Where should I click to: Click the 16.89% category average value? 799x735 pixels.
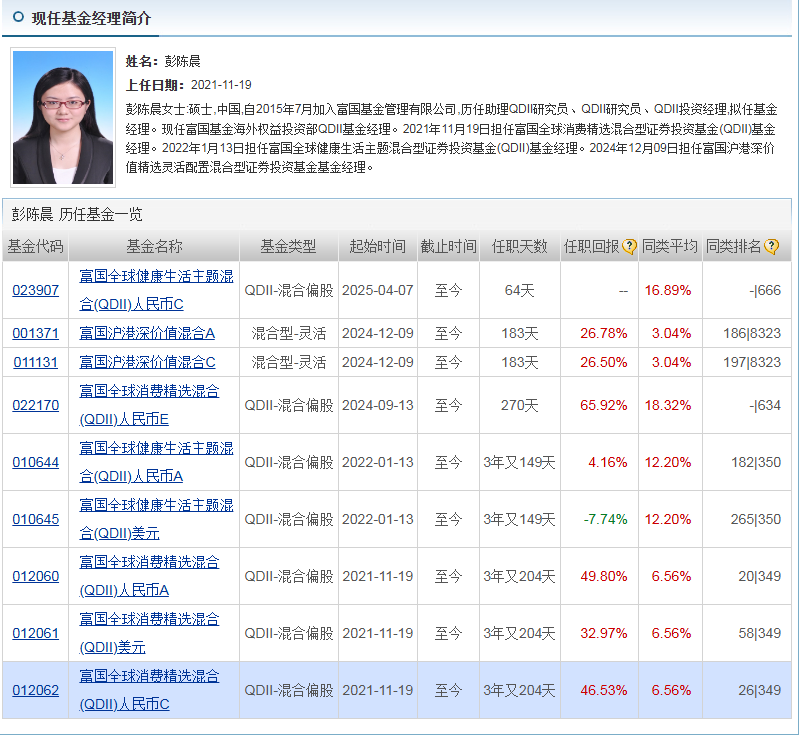coord(668,290)
